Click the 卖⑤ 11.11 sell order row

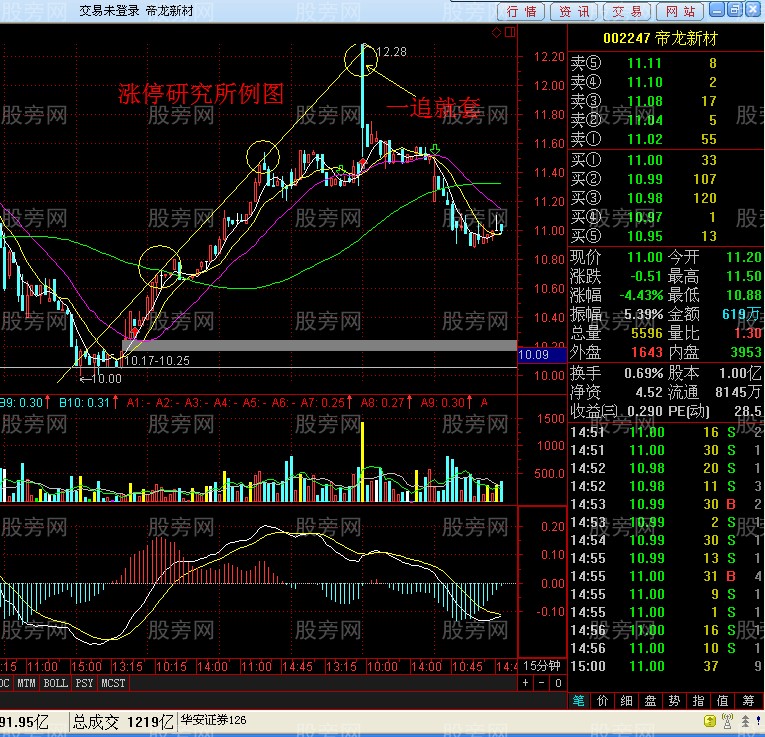tap(666, 63)
